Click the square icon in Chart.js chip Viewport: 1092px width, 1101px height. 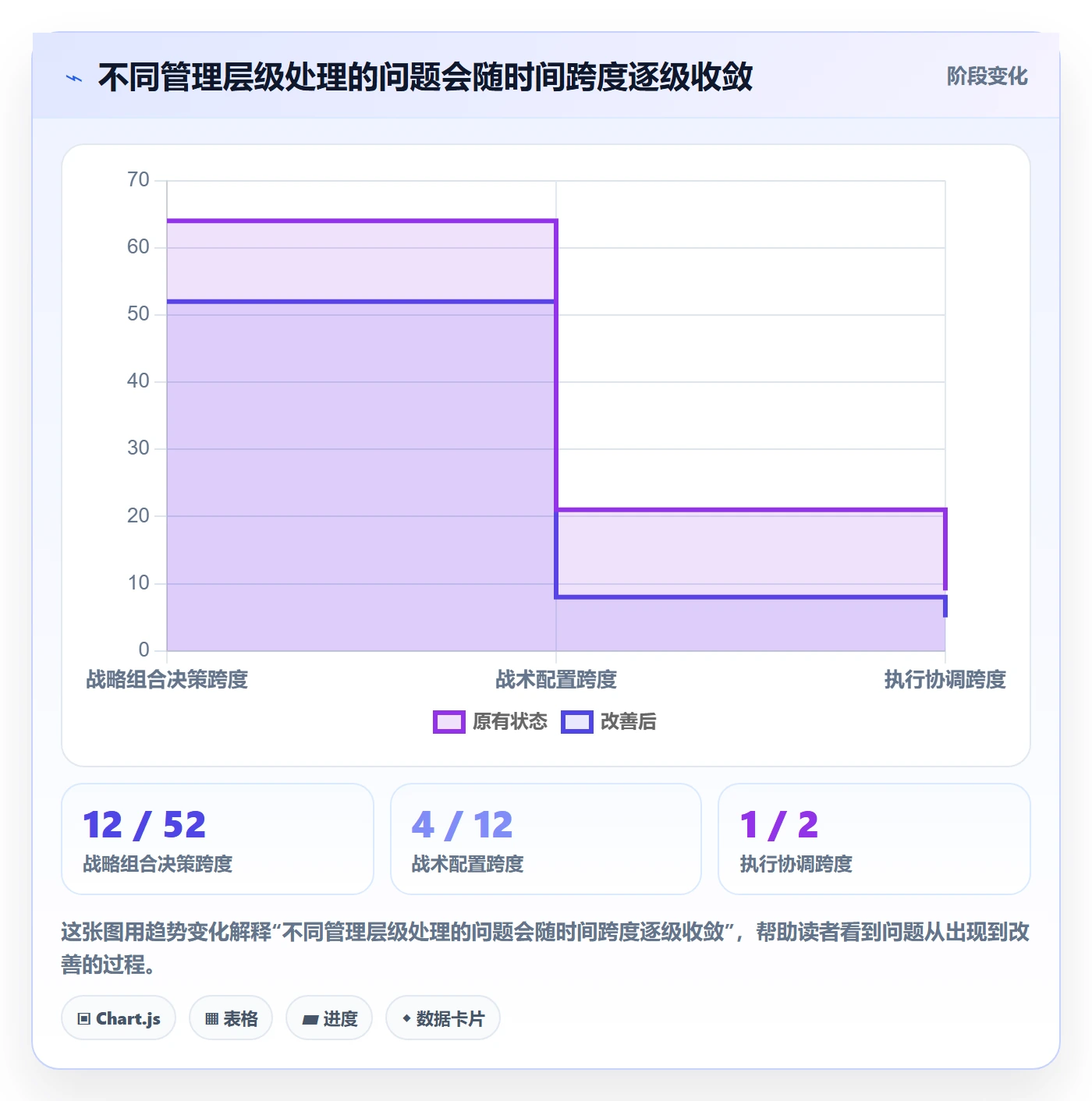click(x=84, y=1019)
